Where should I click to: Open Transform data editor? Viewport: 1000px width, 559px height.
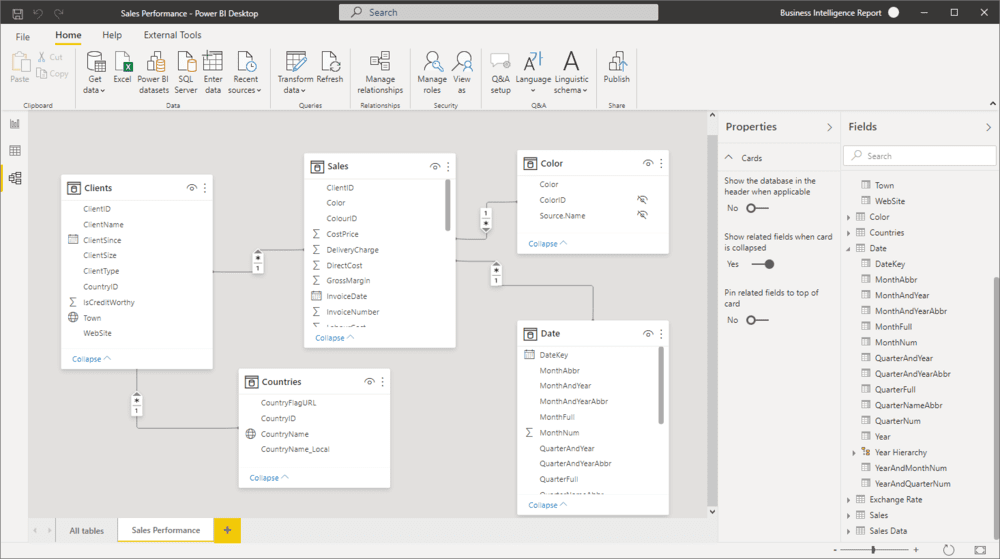[295, 73]
